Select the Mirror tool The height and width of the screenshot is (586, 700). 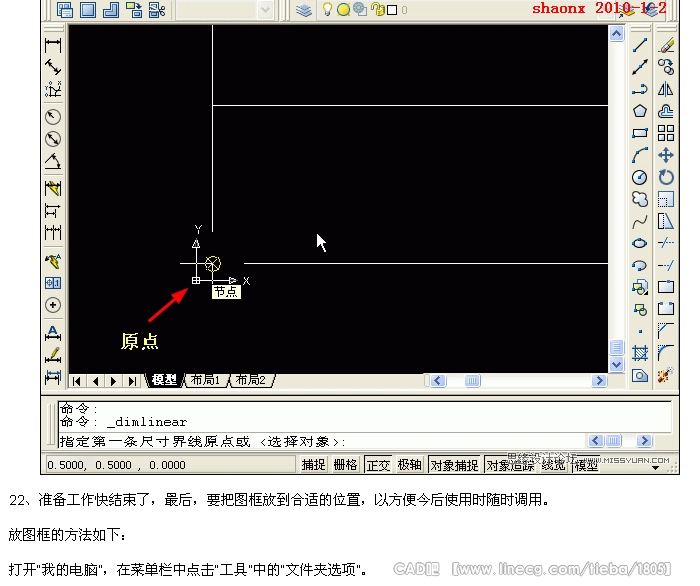pos(666,89)
